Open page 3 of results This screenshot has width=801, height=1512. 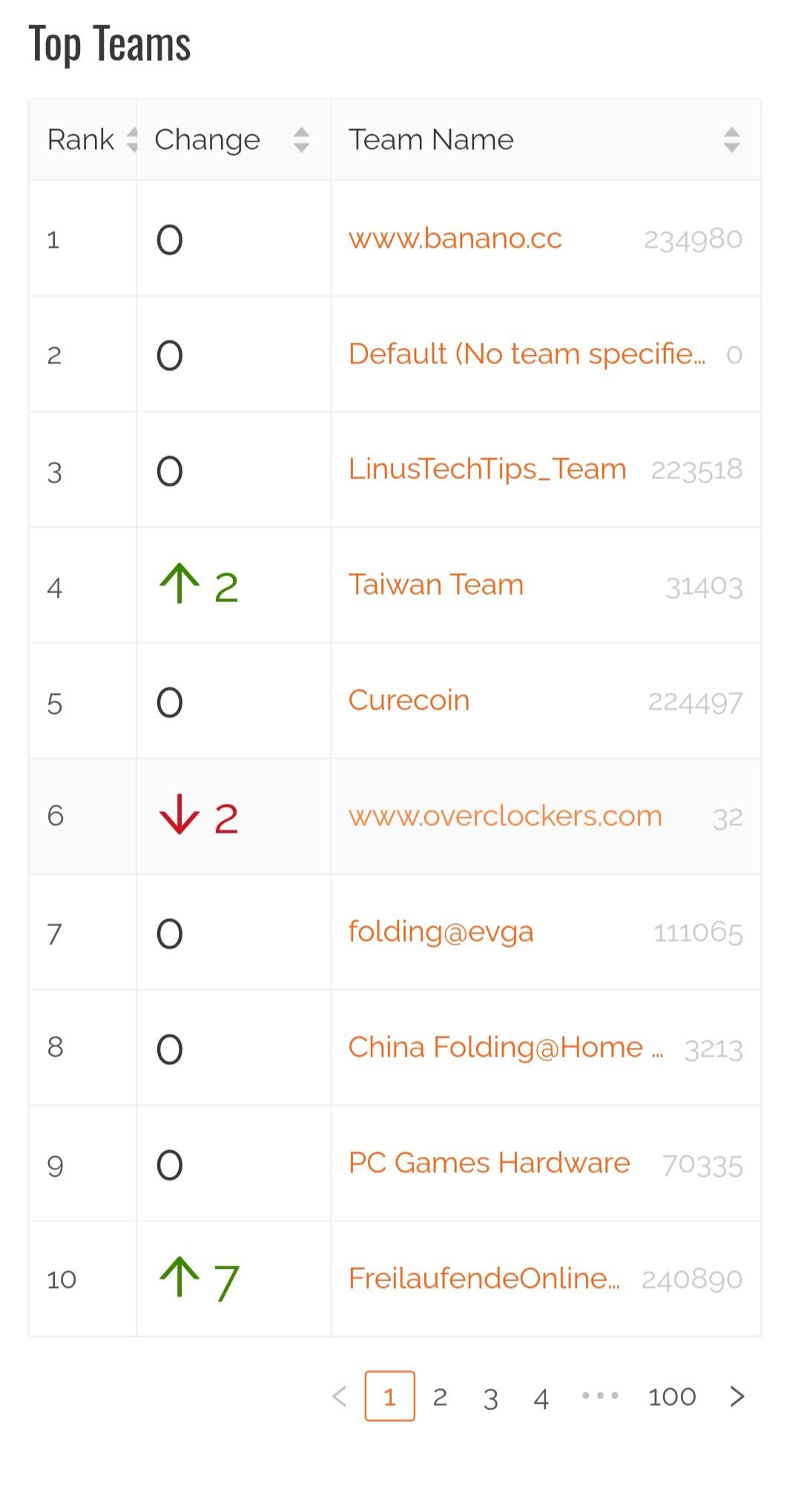click(490, 1396)
